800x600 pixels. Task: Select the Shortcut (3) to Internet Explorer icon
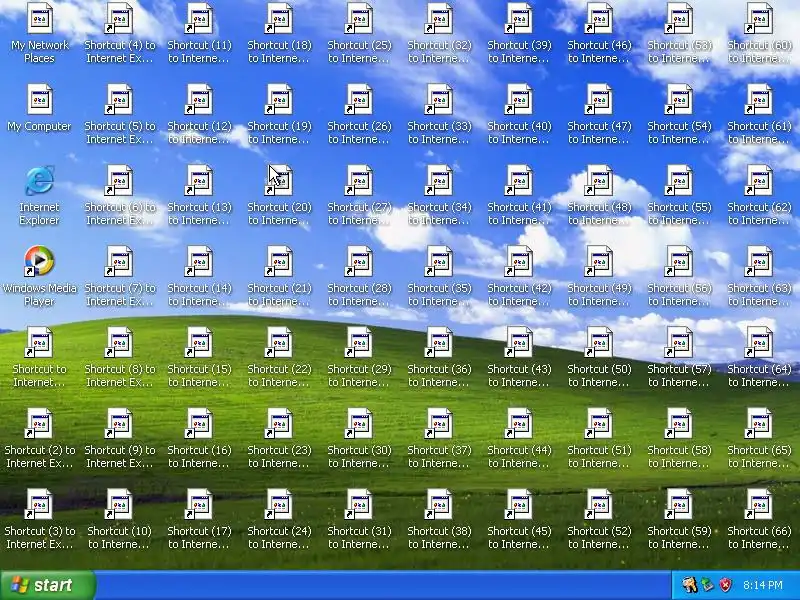(x=40, y=505)
